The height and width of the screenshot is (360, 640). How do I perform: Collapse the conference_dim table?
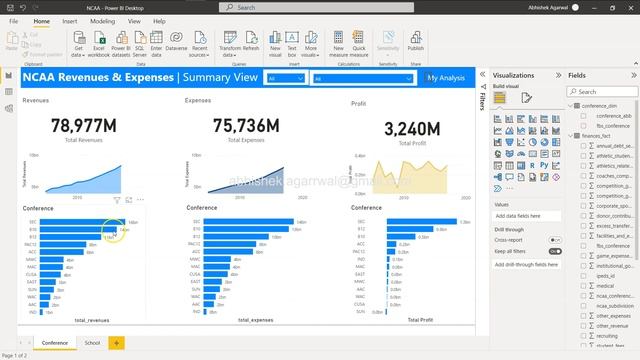click(571, 106)
